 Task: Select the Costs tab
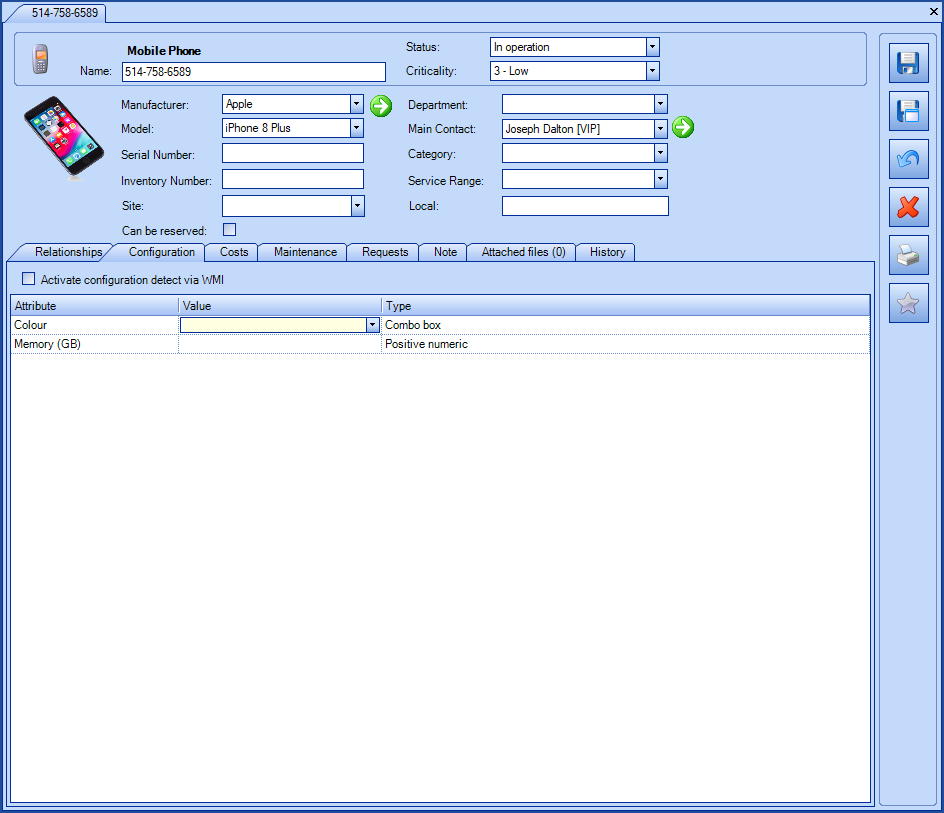[231, 252]
